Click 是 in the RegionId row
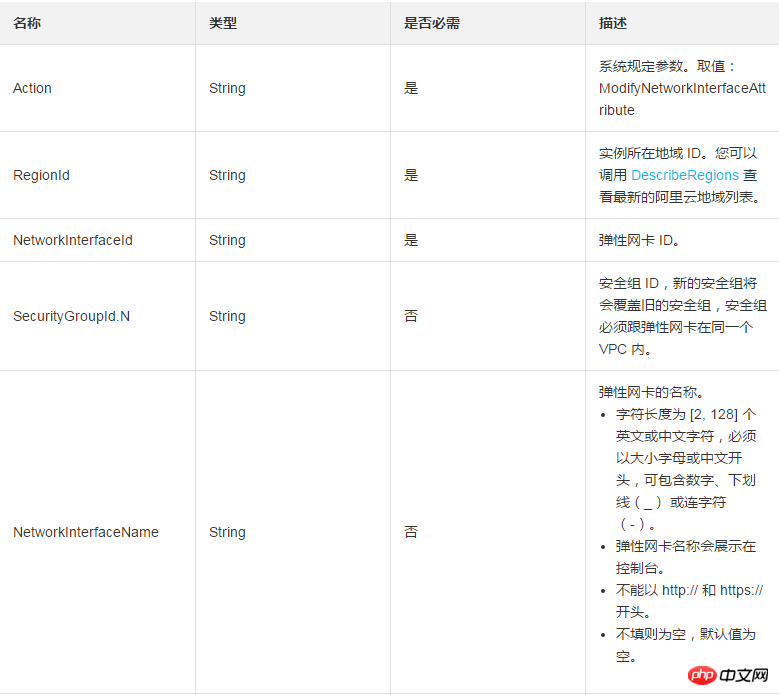Viewport: 779px width, 695px height. (411, 175)
